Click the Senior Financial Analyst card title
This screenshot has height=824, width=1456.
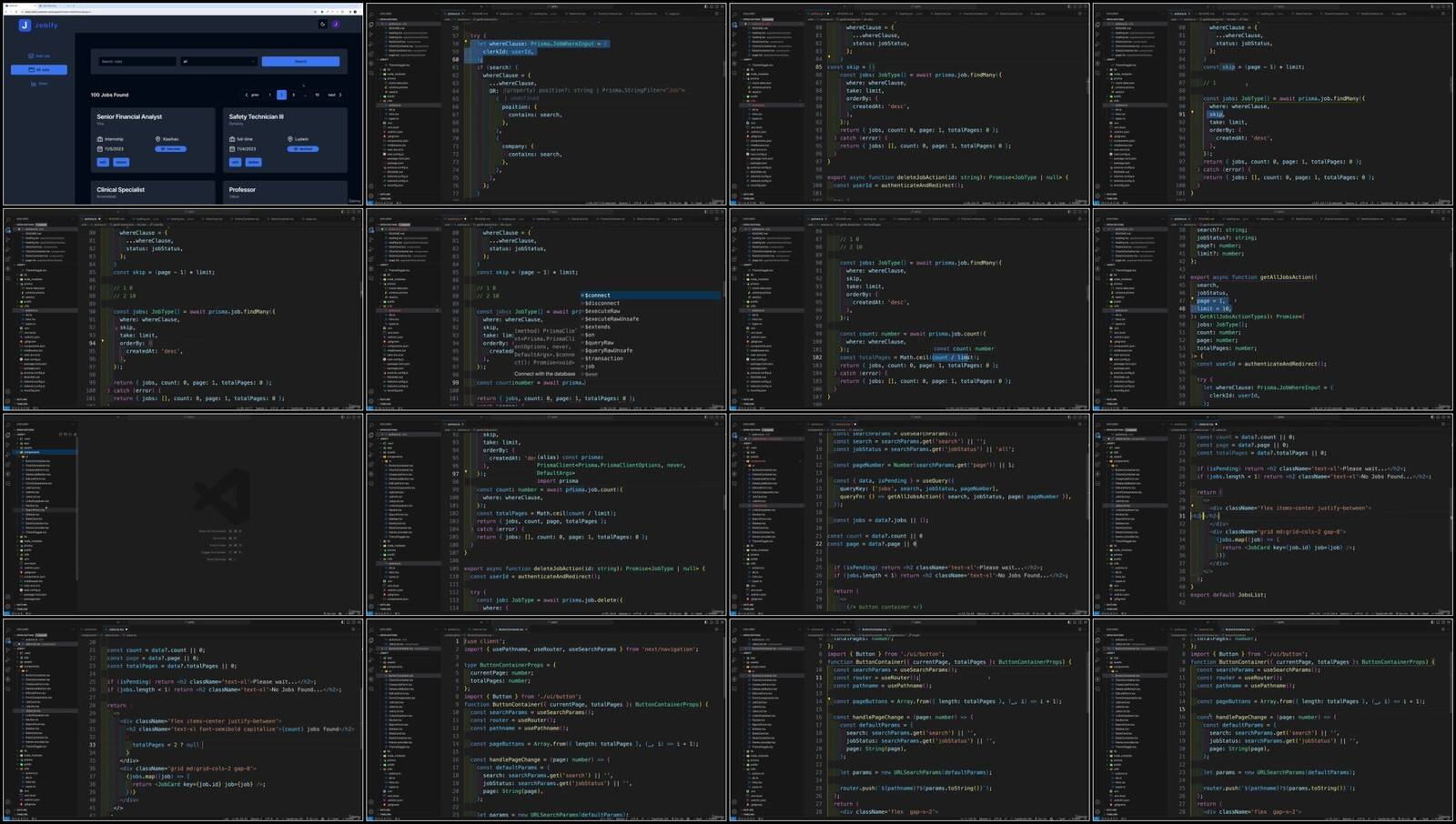(129, 116)
